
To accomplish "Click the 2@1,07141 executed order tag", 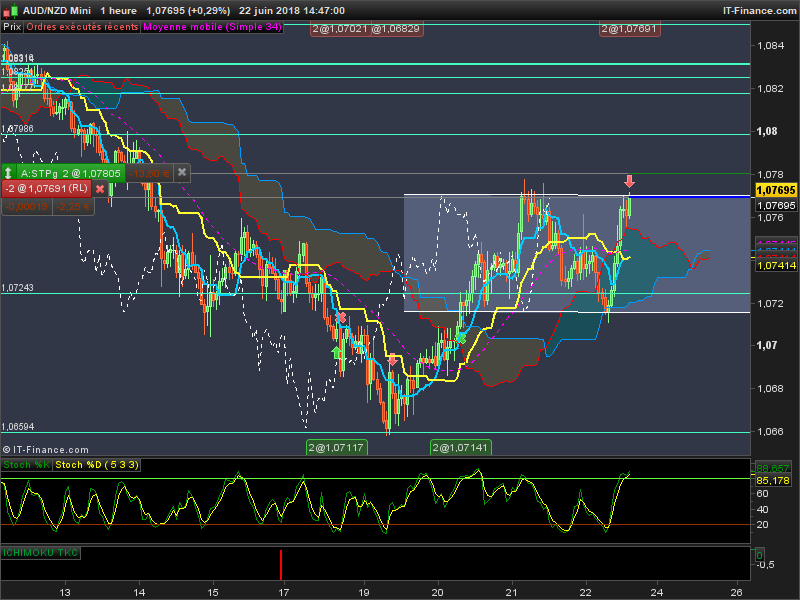I will tap(461, 447).
